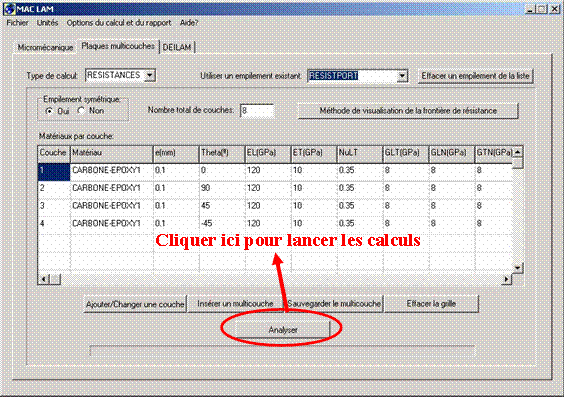Screen dimensions: 566x397
Task: Minimize the MAC LAM window
Action: pos(529,9)
